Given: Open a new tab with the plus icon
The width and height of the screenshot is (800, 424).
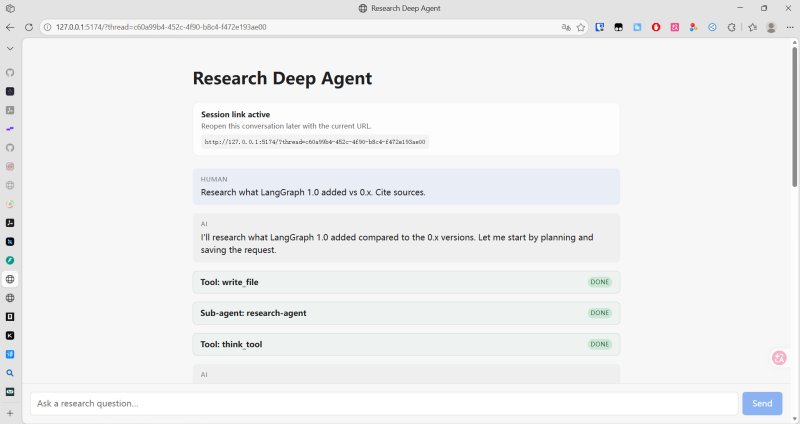Looking at the screenshot, I should point(10,413).
